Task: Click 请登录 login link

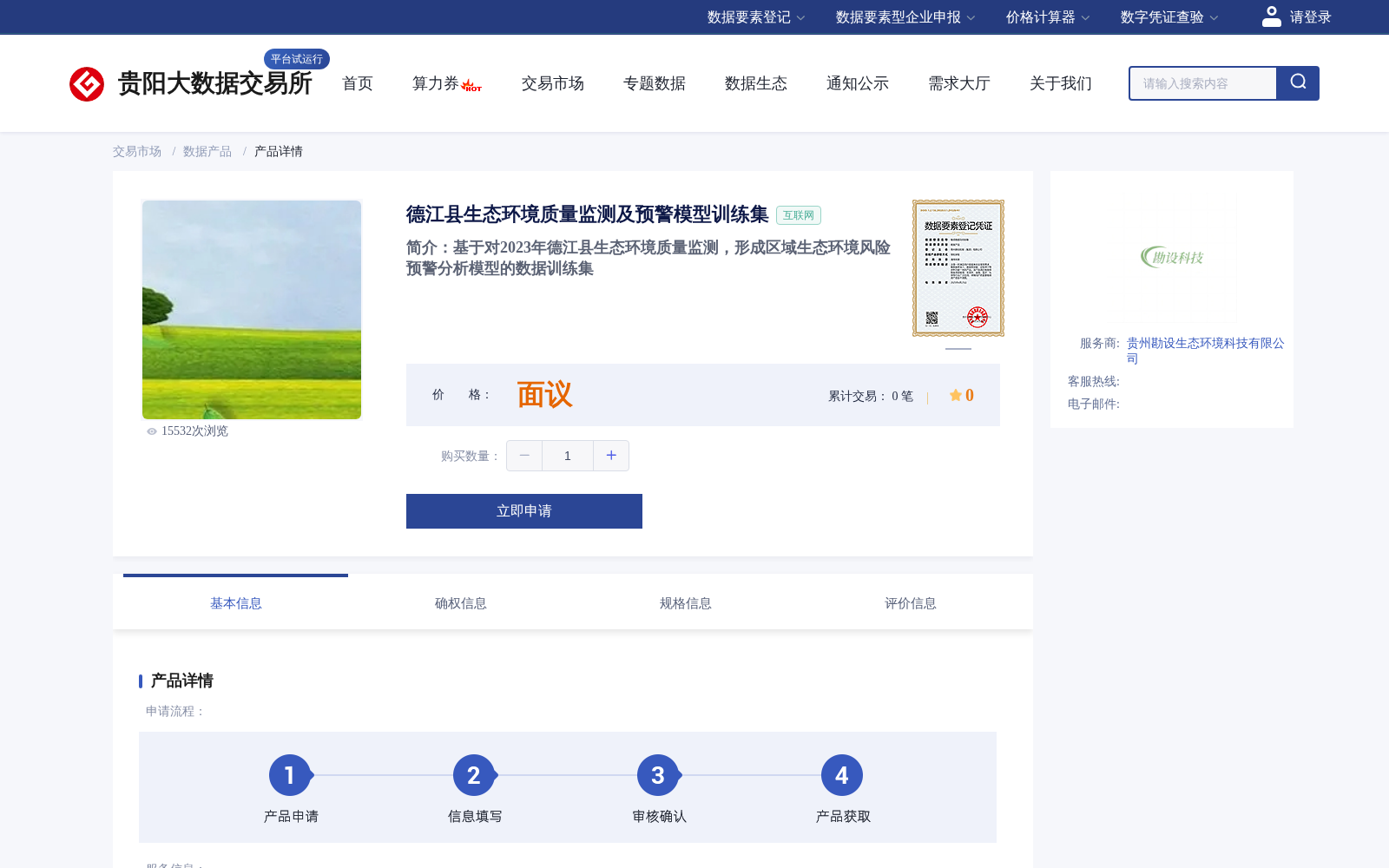Action: click(1310, 17)
